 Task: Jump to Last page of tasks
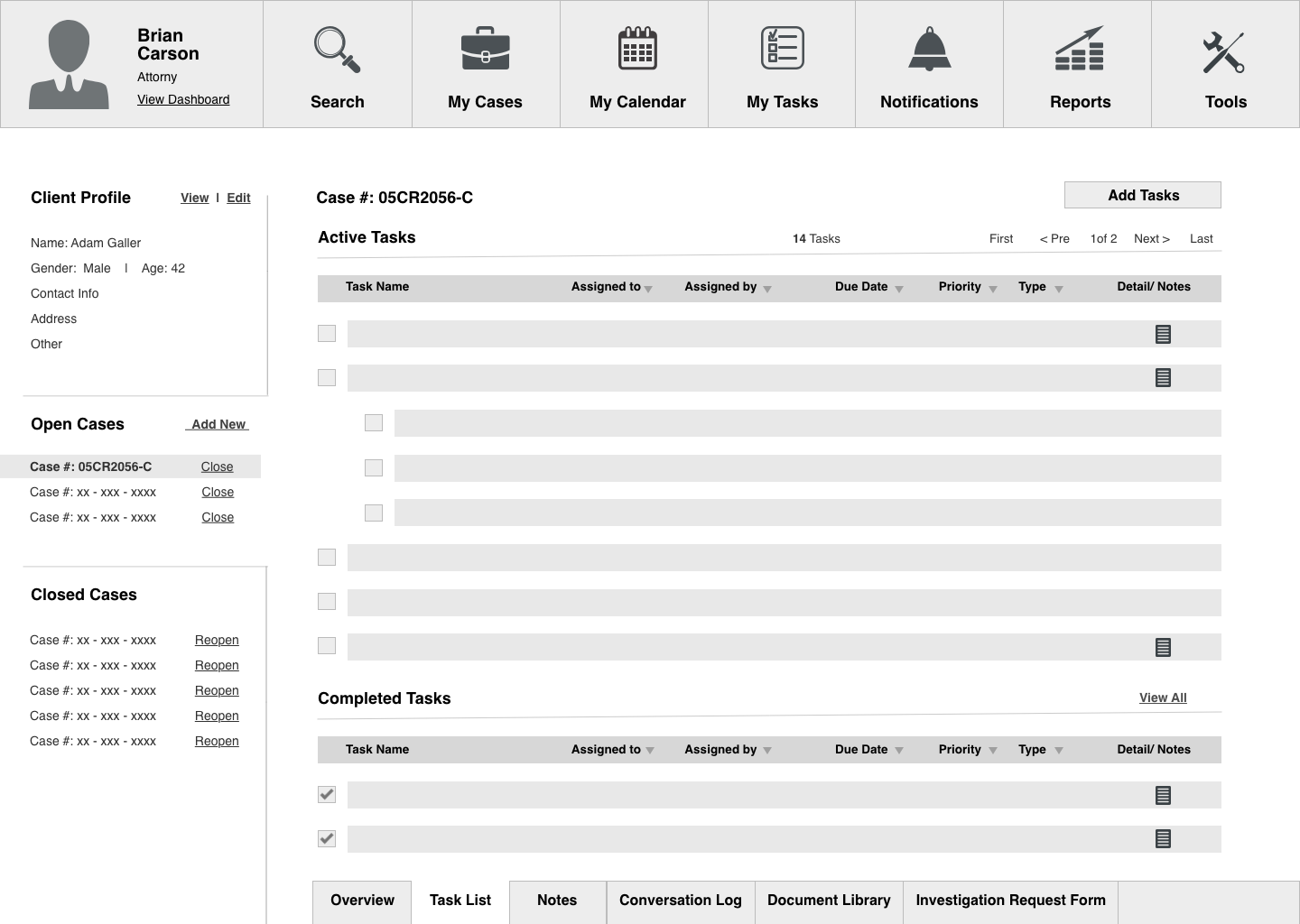[x=1201, y=238]
